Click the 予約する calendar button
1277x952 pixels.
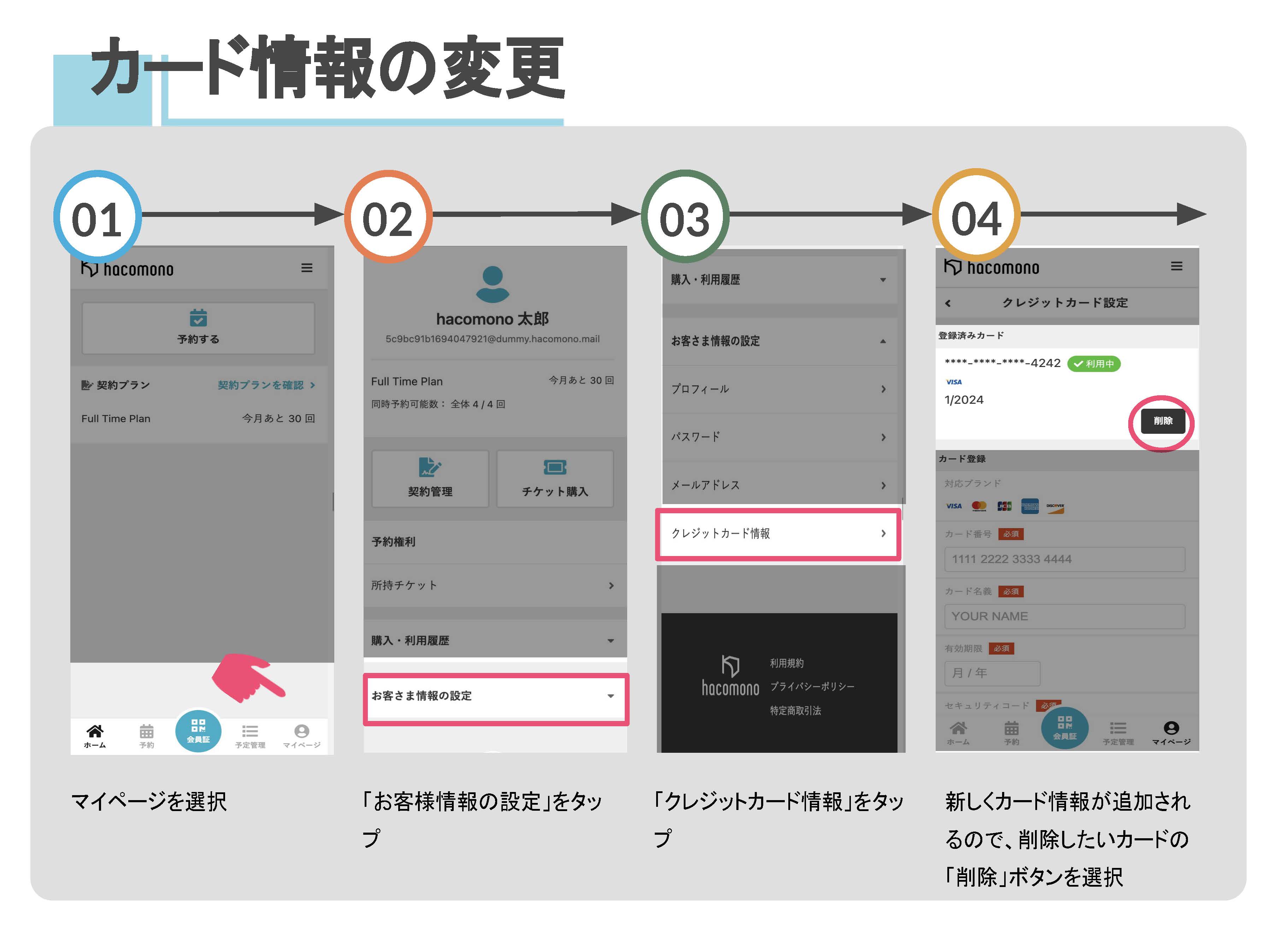click(x=198, y=327)
